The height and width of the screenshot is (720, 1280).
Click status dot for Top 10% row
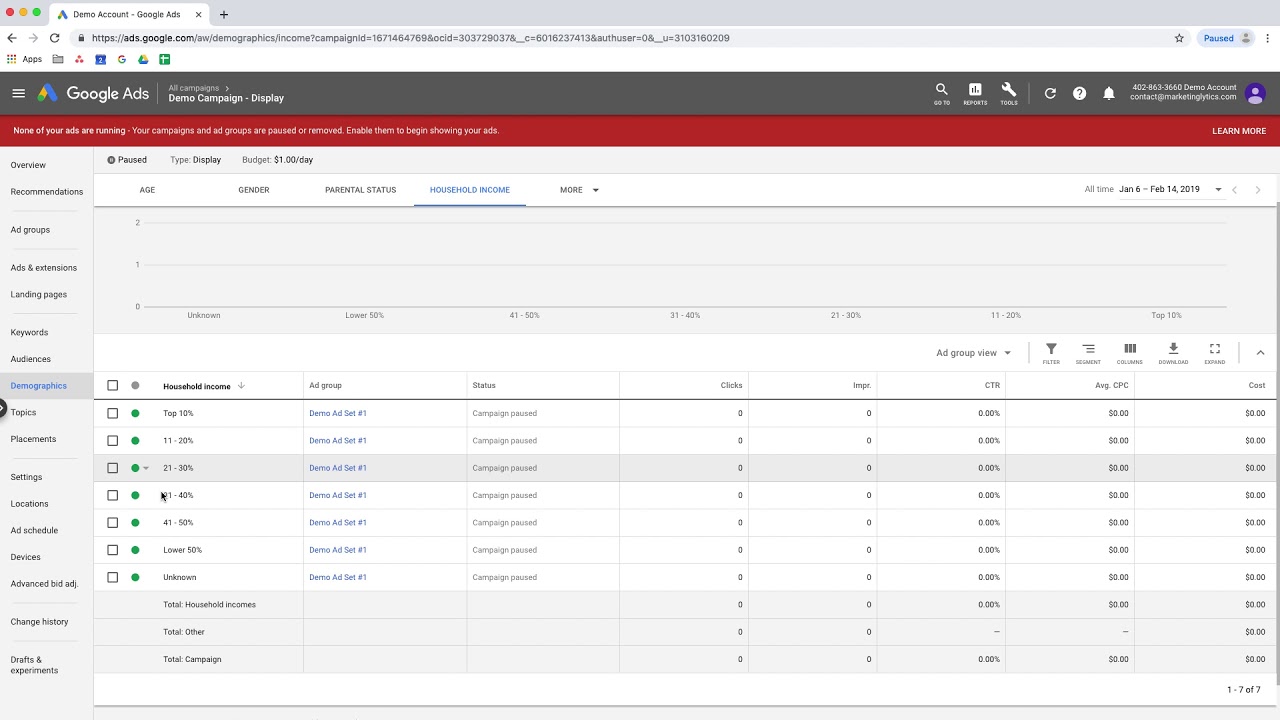click(135, 413)
